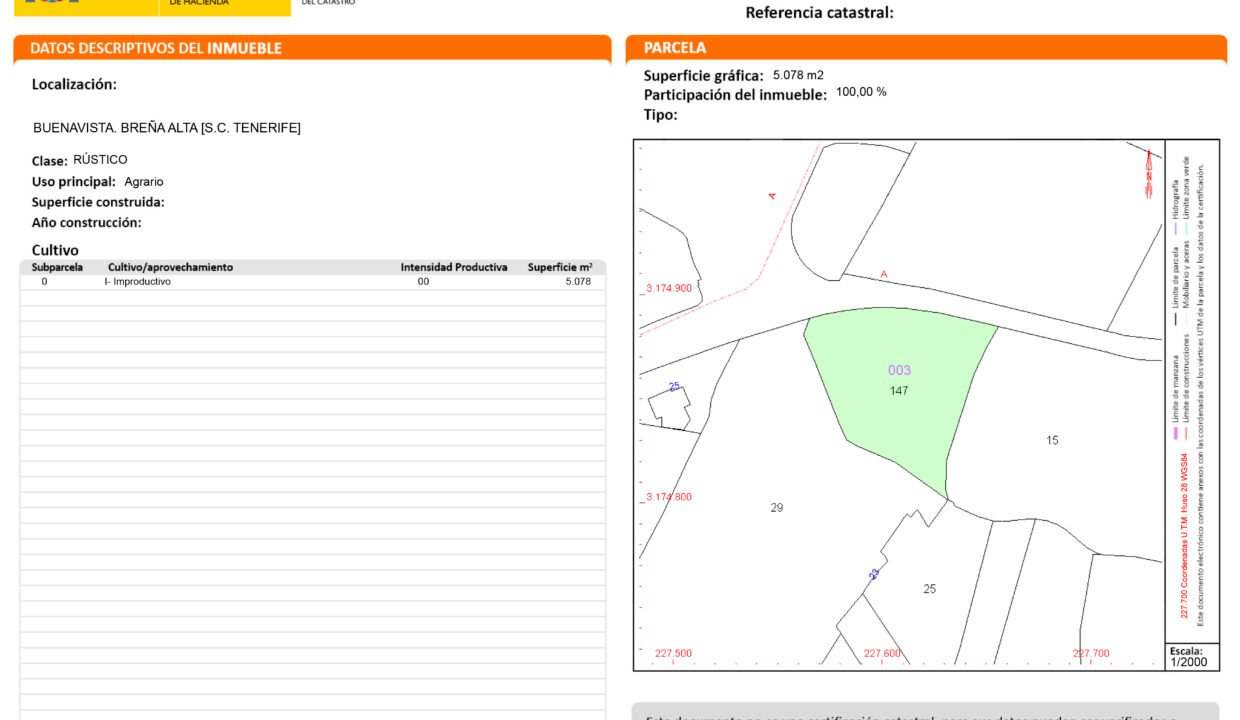Click the black parcel number 25 on map
Screen dimensions: 1240x720
pyautogui.click(x=930, y=589)
